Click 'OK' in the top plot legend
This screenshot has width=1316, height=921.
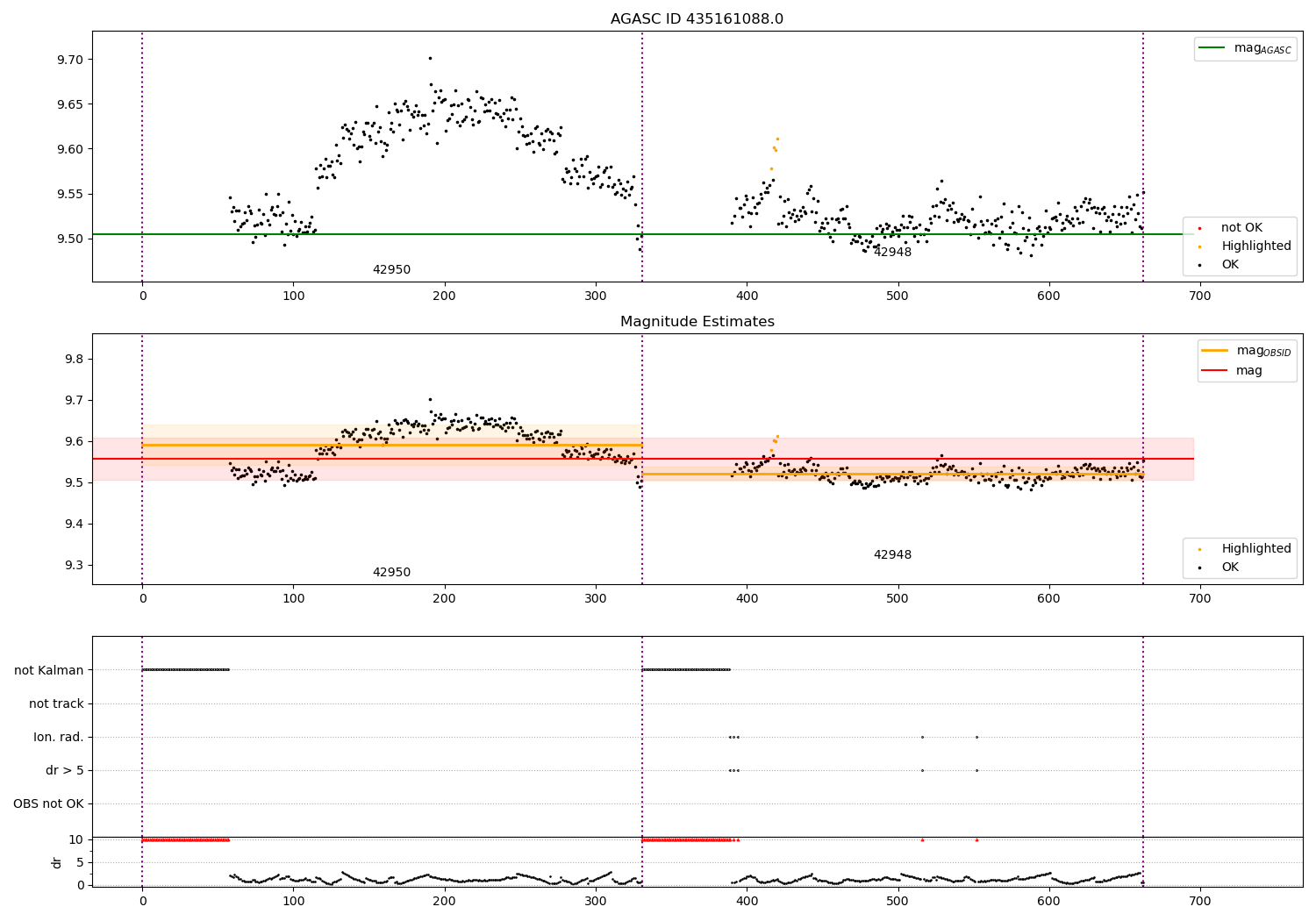[x=1229, y=265]
